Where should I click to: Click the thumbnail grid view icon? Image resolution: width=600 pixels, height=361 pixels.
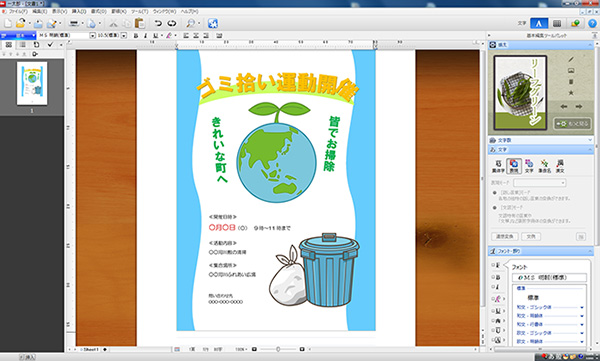[9, 44]
